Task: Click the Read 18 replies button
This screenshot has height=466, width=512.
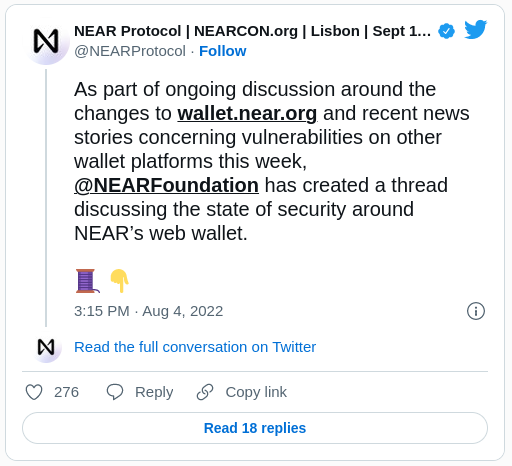Action: click(x=255, y=428)
